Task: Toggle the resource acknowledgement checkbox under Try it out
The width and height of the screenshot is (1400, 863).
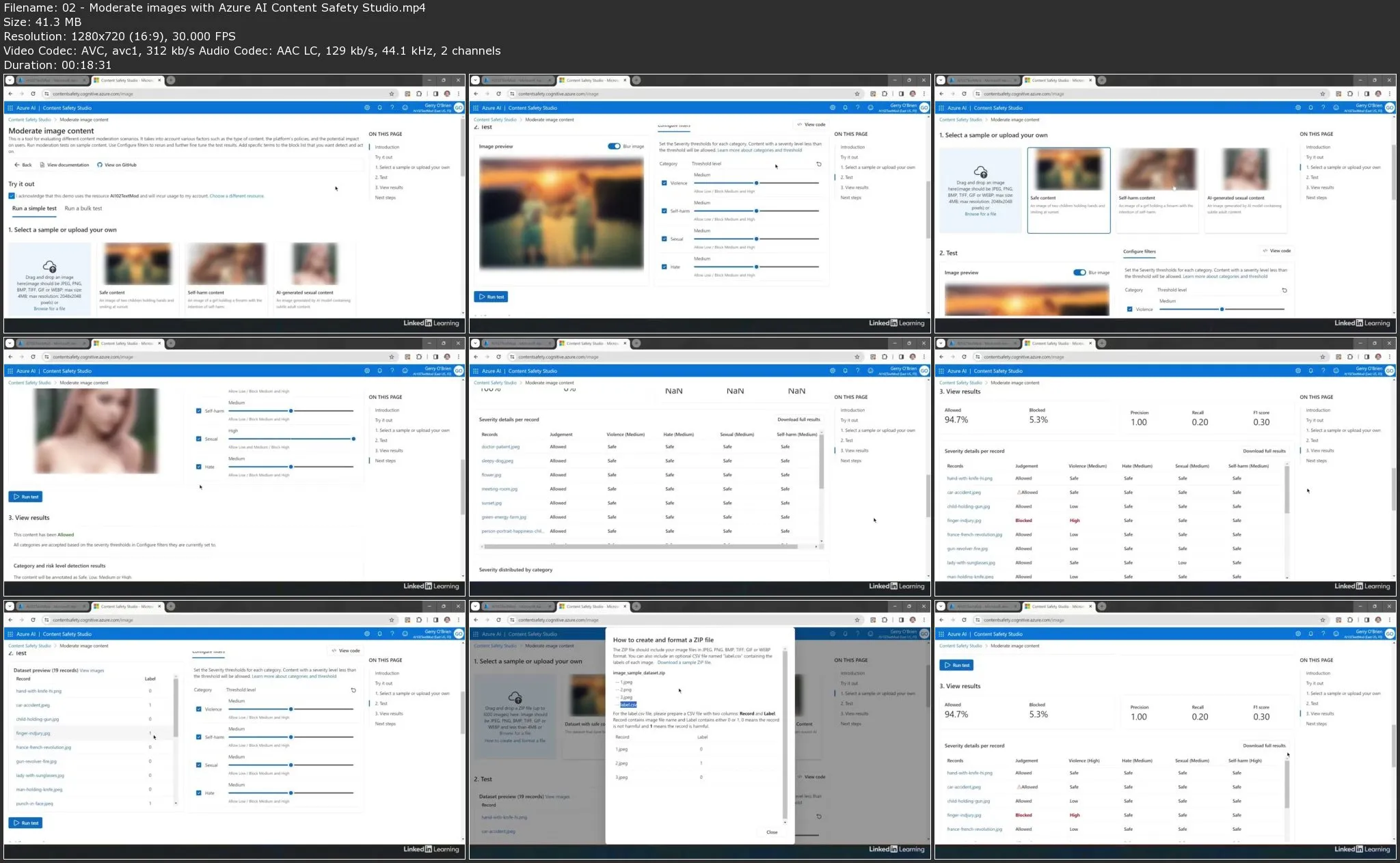Action: point(12,196)
